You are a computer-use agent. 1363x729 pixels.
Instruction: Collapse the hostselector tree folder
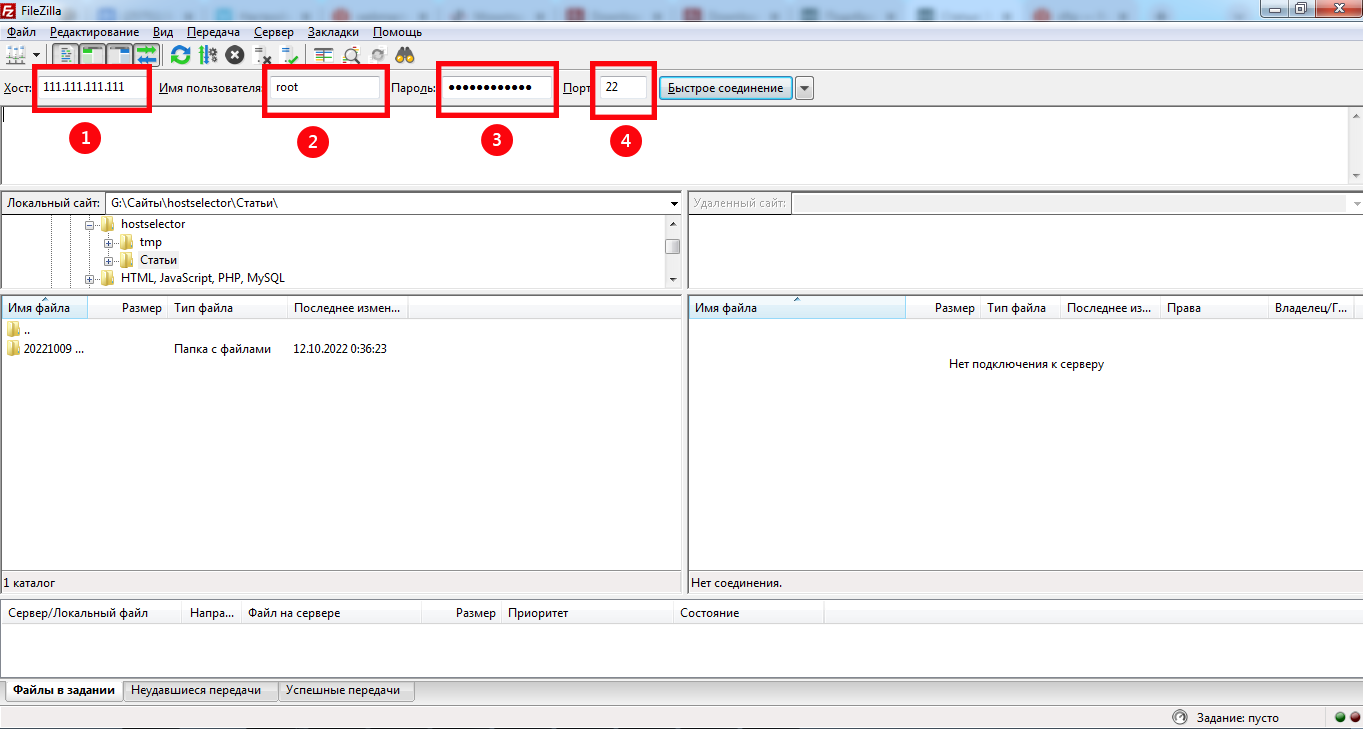pyautogui.click(x=90, y=225)
